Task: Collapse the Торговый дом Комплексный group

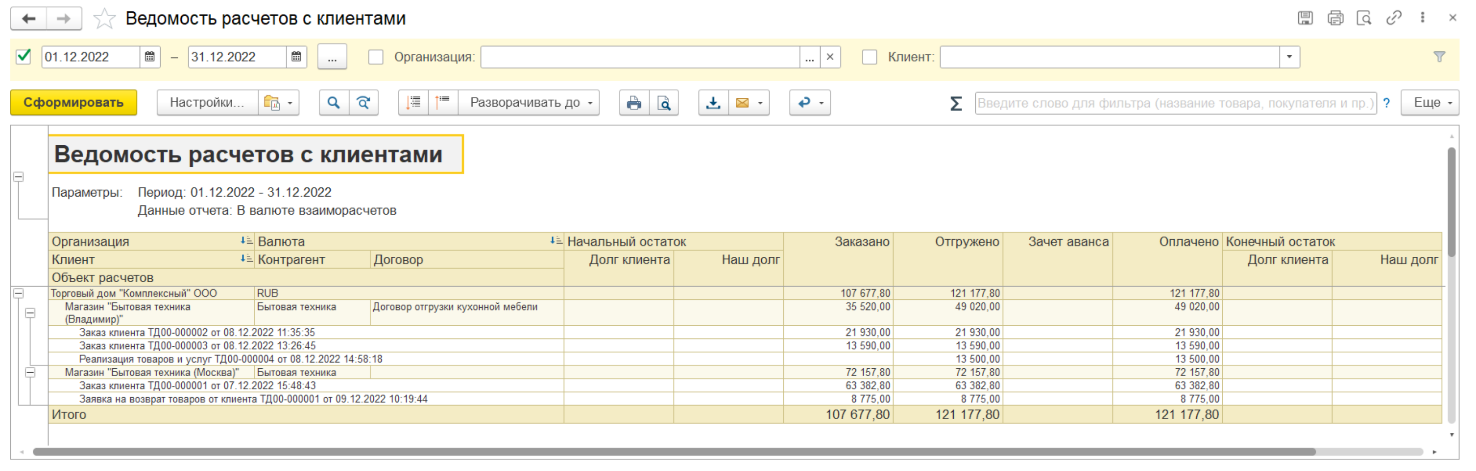Action: 18,293
